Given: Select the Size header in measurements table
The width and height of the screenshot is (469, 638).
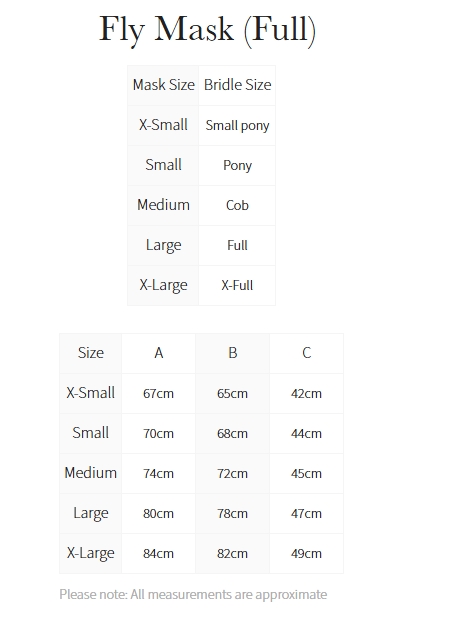Looking at the screenshot, I should [91, 353].
